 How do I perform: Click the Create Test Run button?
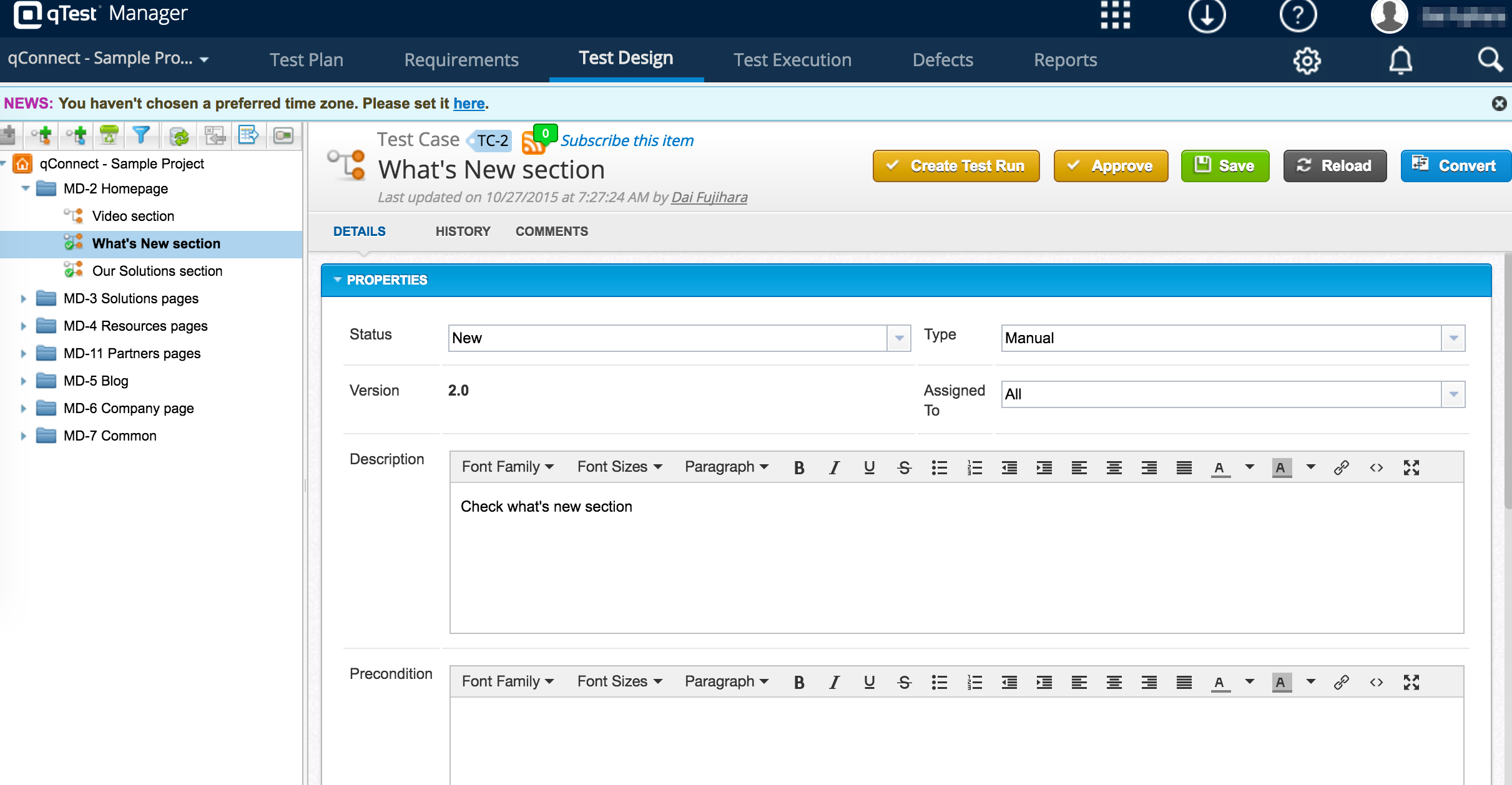tap(956, 166)
